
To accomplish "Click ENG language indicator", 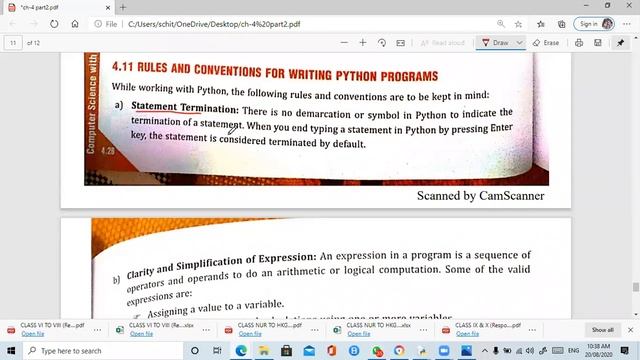I will click(x=573, y=351).
